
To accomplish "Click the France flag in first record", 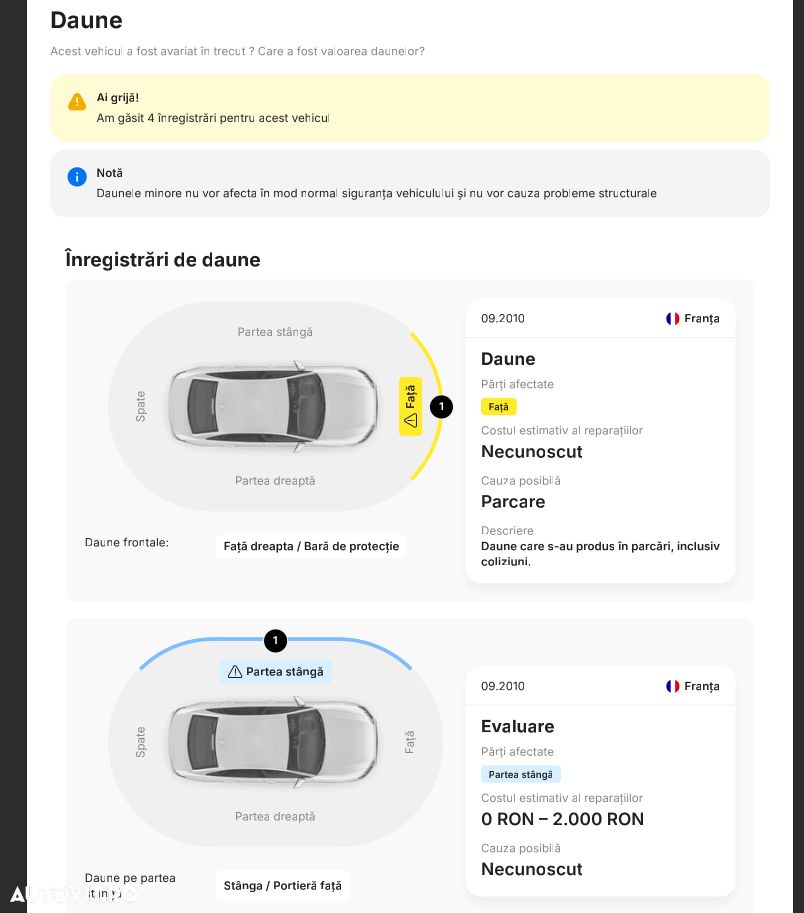I will click(x=673, y=318).
